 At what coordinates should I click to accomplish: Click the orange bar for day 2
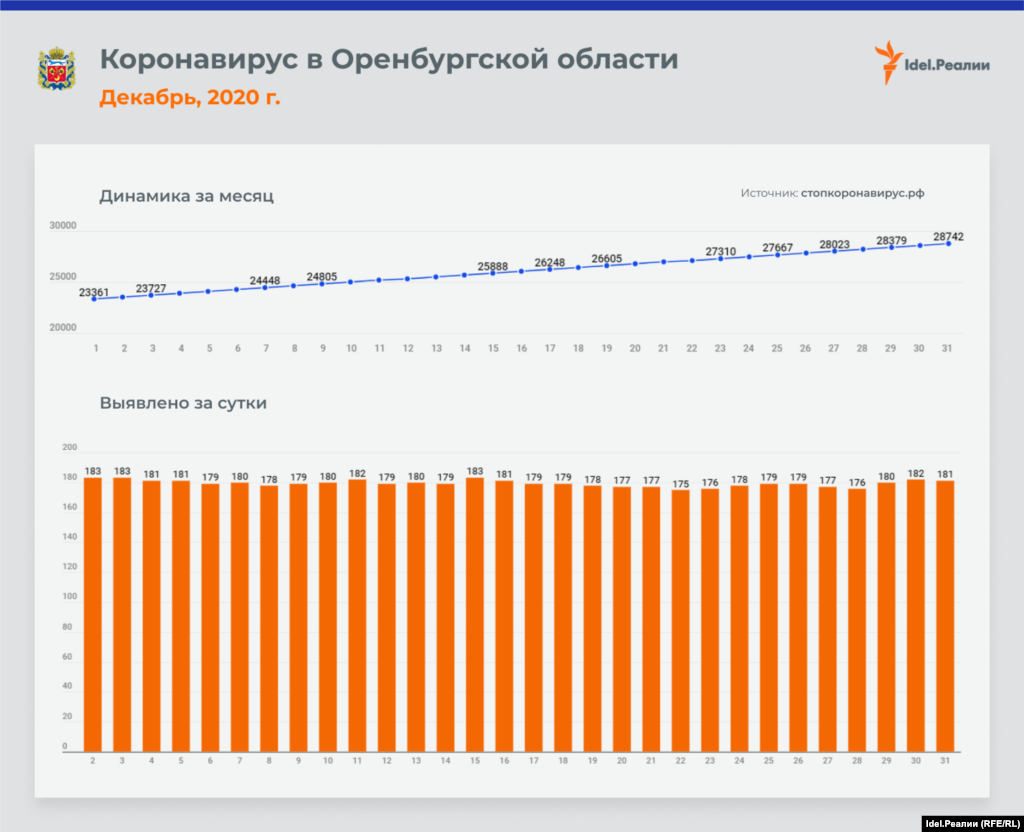(x=93, y=614)
